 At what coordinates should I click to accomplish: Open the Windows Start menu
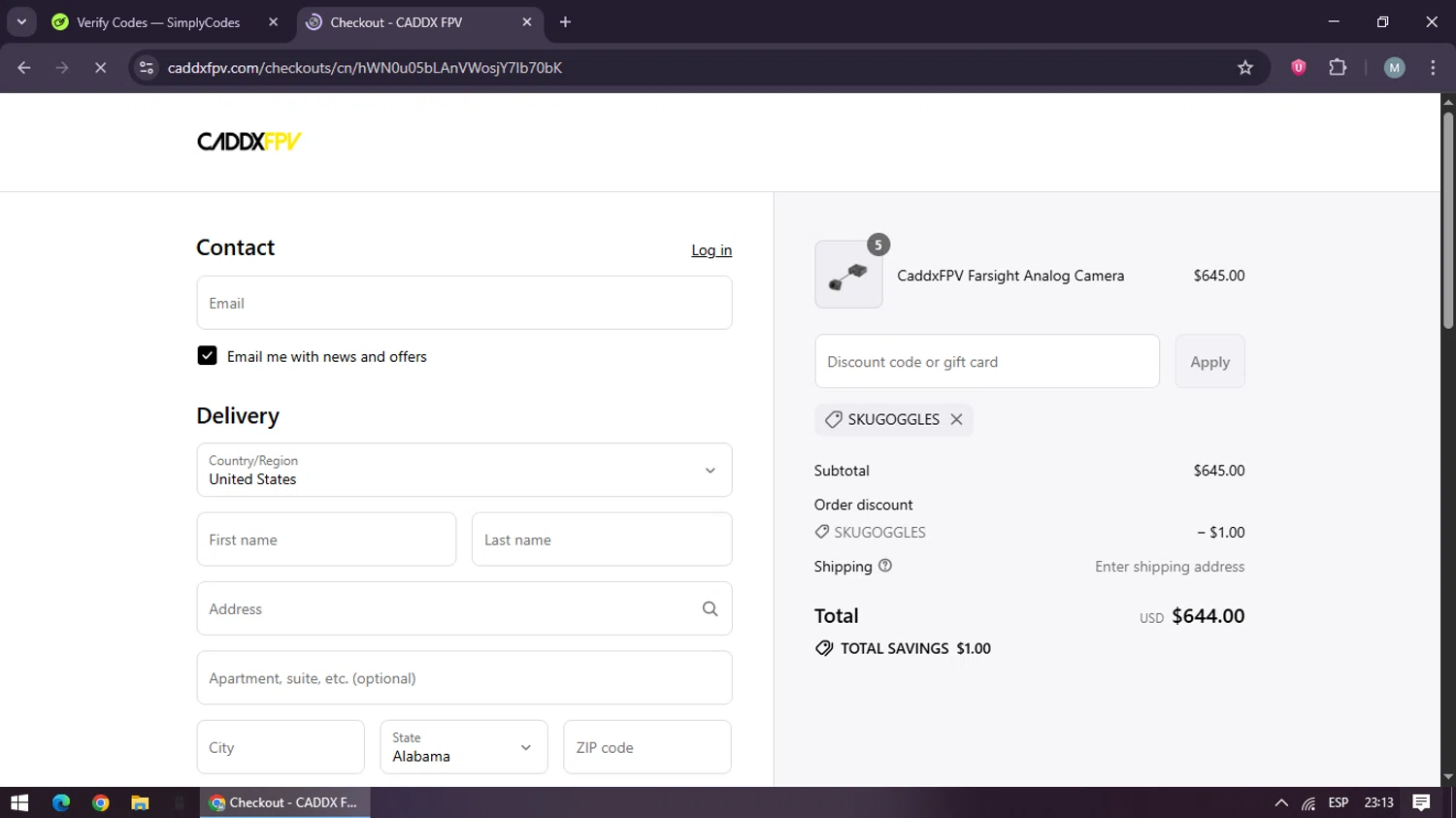(x=19, y=802)
